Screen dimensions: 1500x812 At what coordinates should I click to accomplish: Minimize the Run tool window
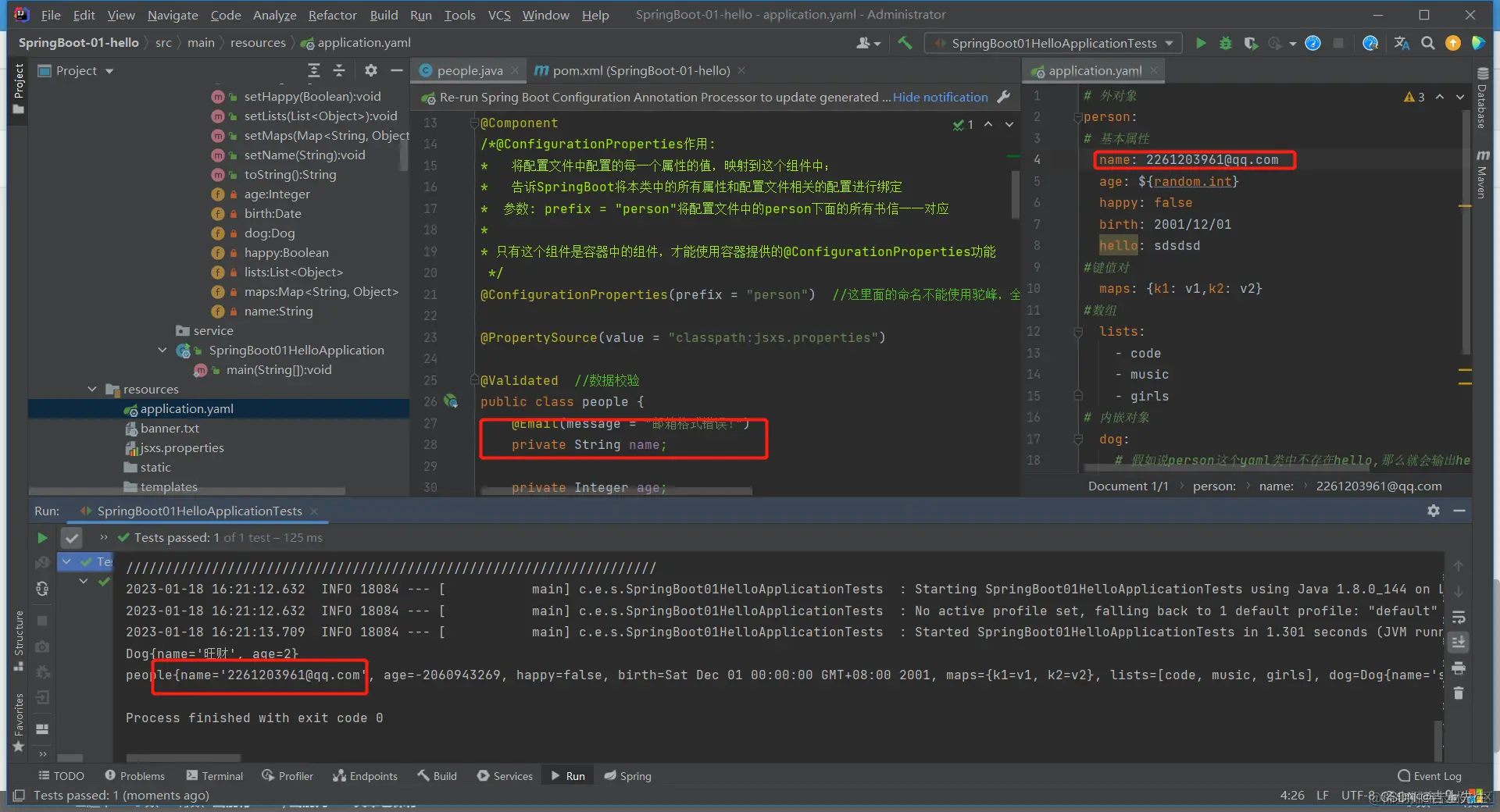coord(1459,511)
